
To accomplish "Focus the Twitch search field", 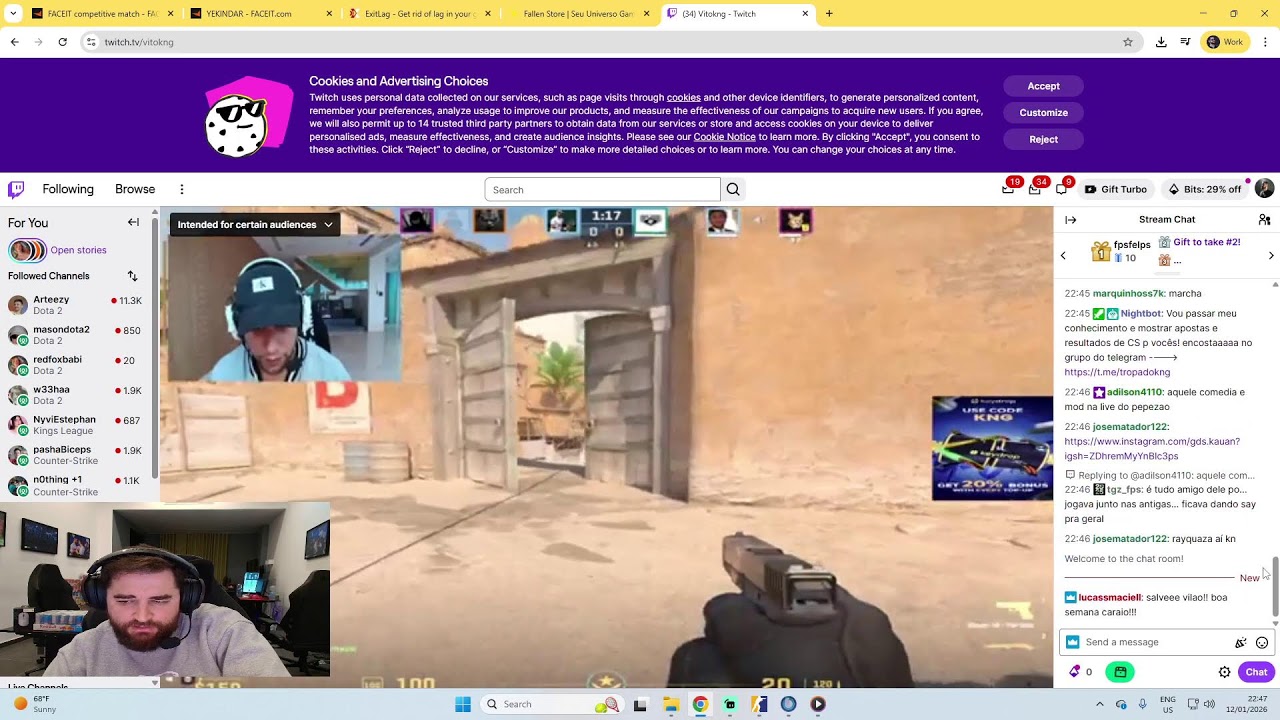I will 602,190.
